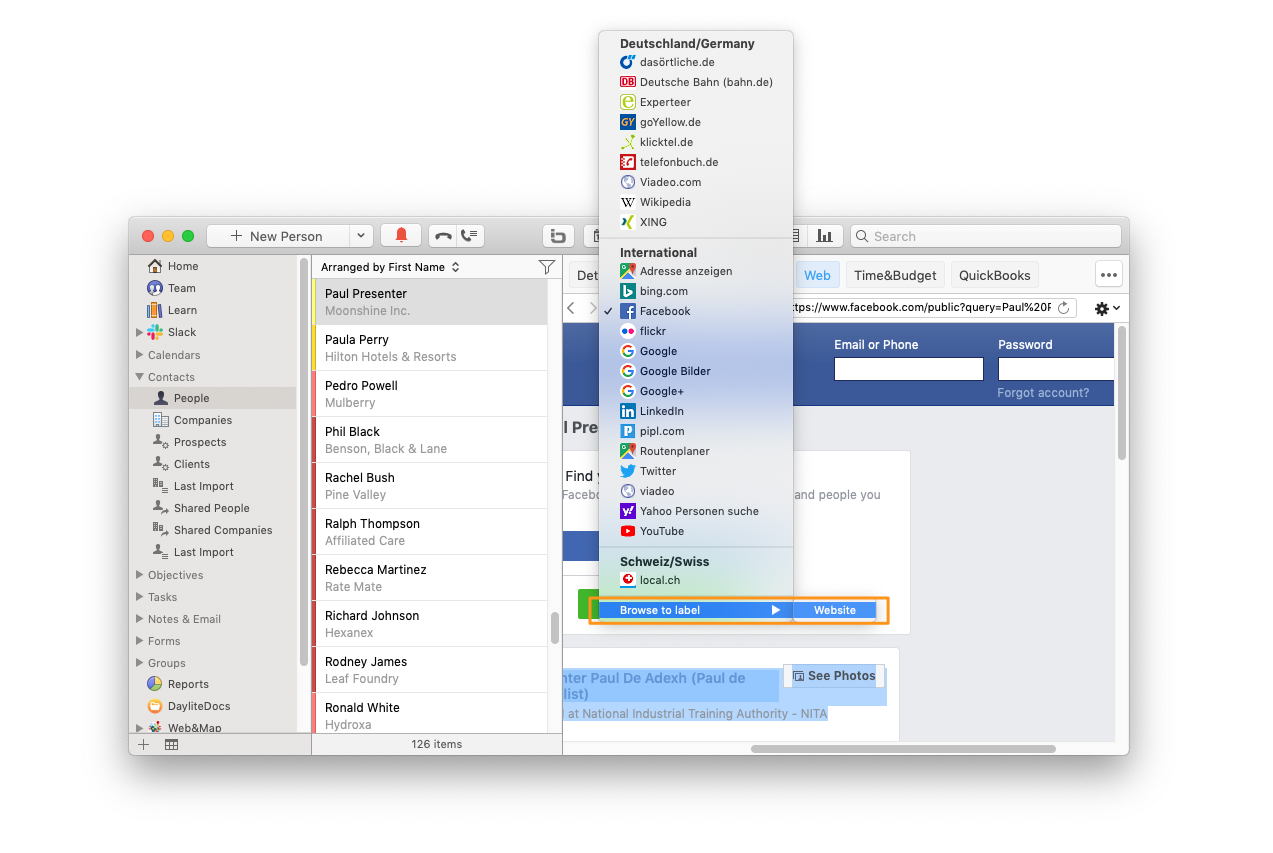Click the red notification bell icon
Viewport: 1273px width, 853px height.
click(x=401, y=236)
